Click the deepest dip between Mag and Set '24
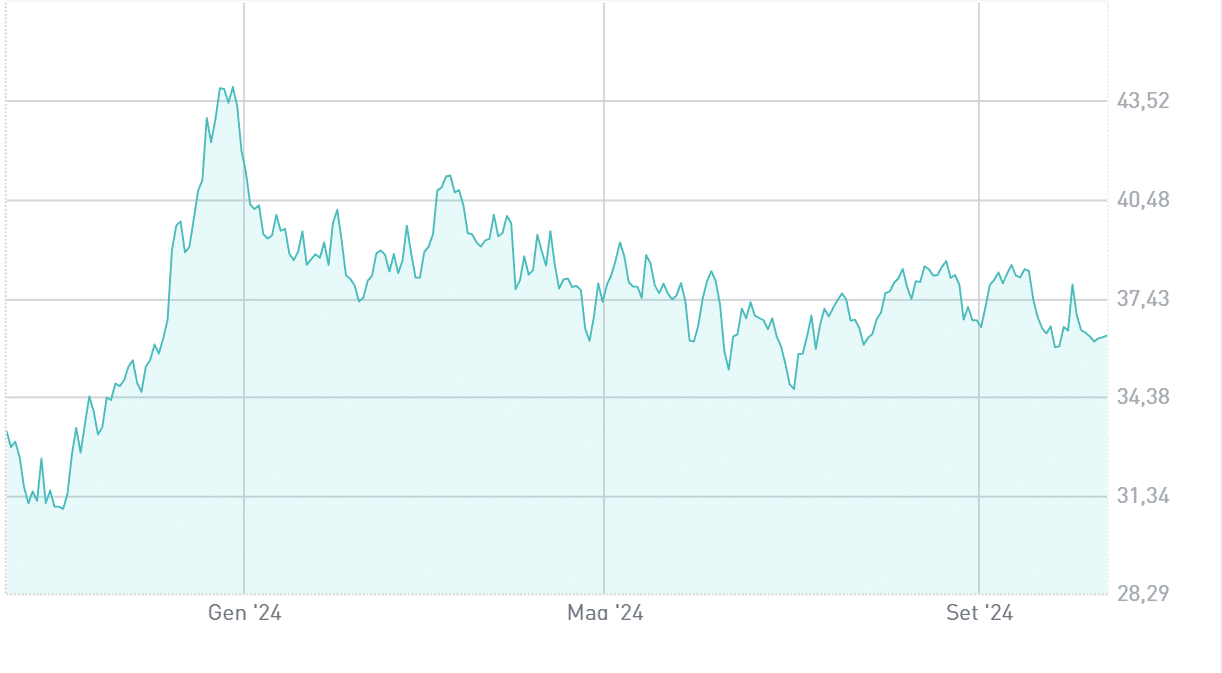 click(793, 388)
